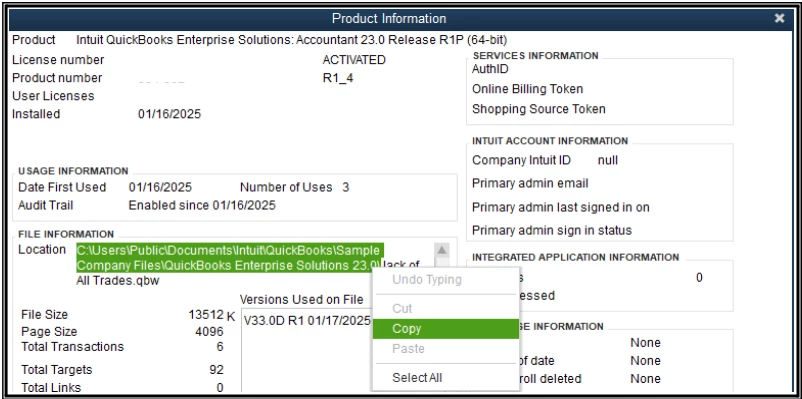This screenshot has height=399, width=802.
Task: Click the File Information heading
Action: [66, 234]
